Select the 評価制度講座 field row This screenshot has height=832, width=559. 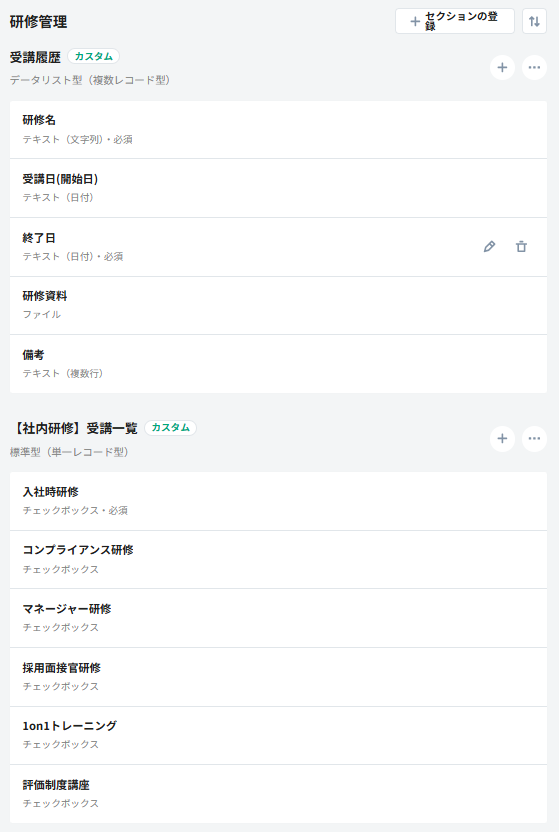click(278, 794)
